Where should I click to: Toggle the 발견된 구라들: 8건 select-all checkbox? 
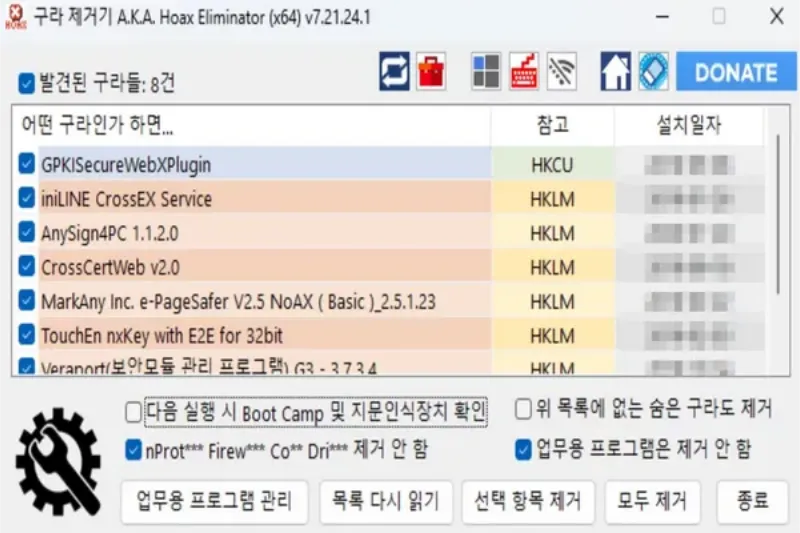tap(27, 83)
